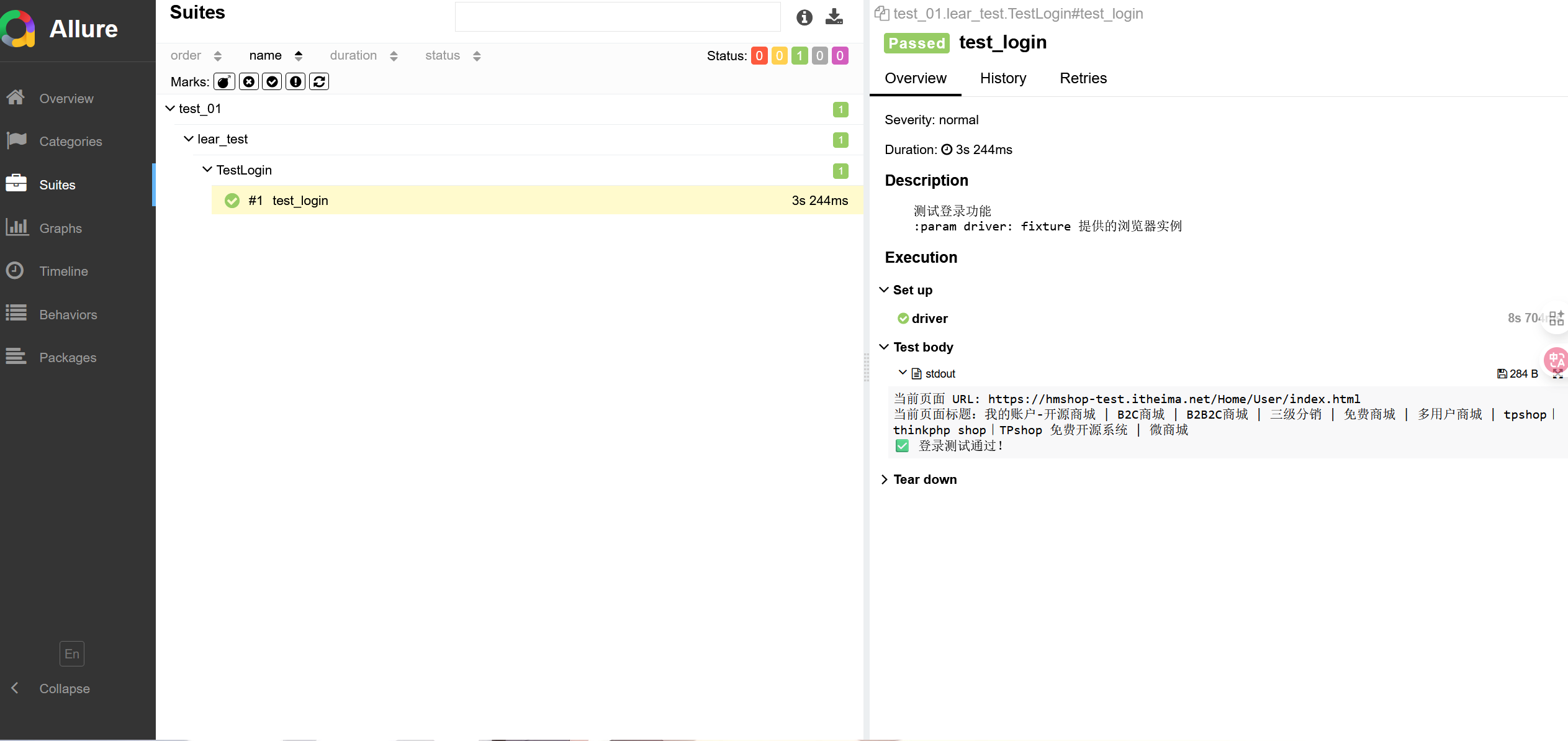Toggle green passed status filter

pyautogui.click(x=800, y=56)
